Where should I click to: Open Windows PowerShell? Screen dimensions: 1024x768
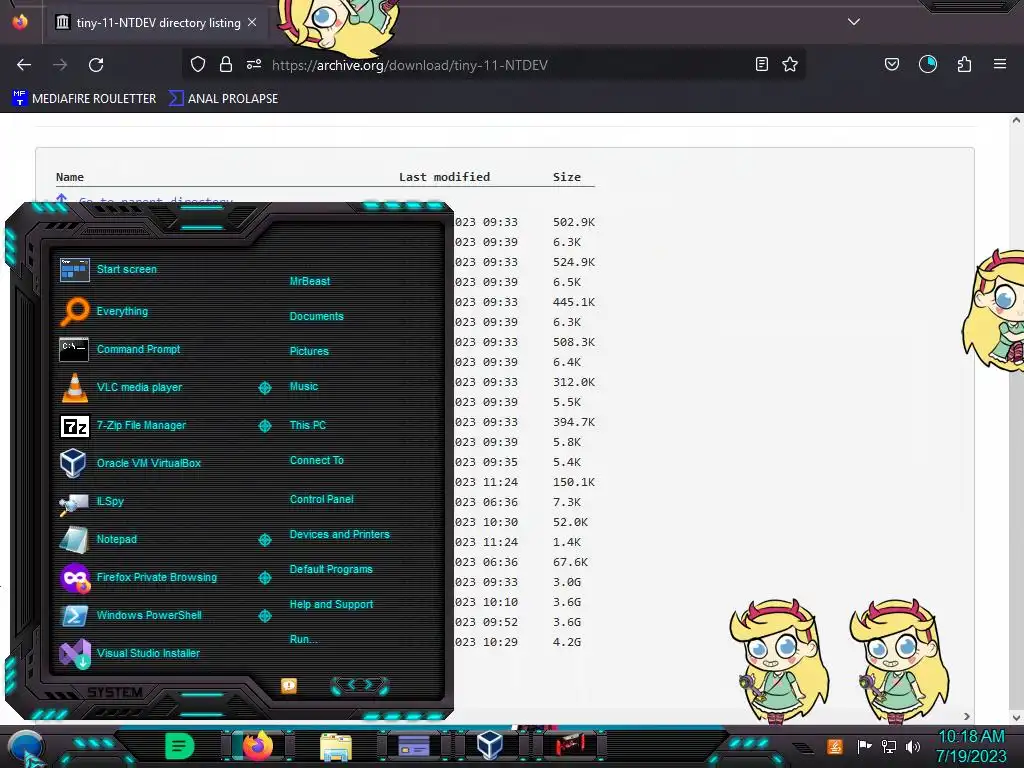pyautogui.click(x=131, y=615)
